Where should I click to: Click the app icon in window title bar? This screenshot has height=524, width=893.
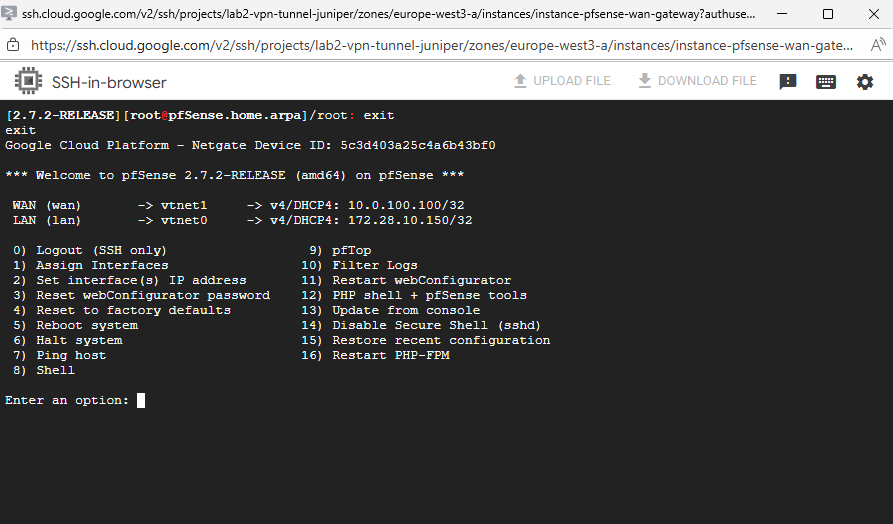11,15
